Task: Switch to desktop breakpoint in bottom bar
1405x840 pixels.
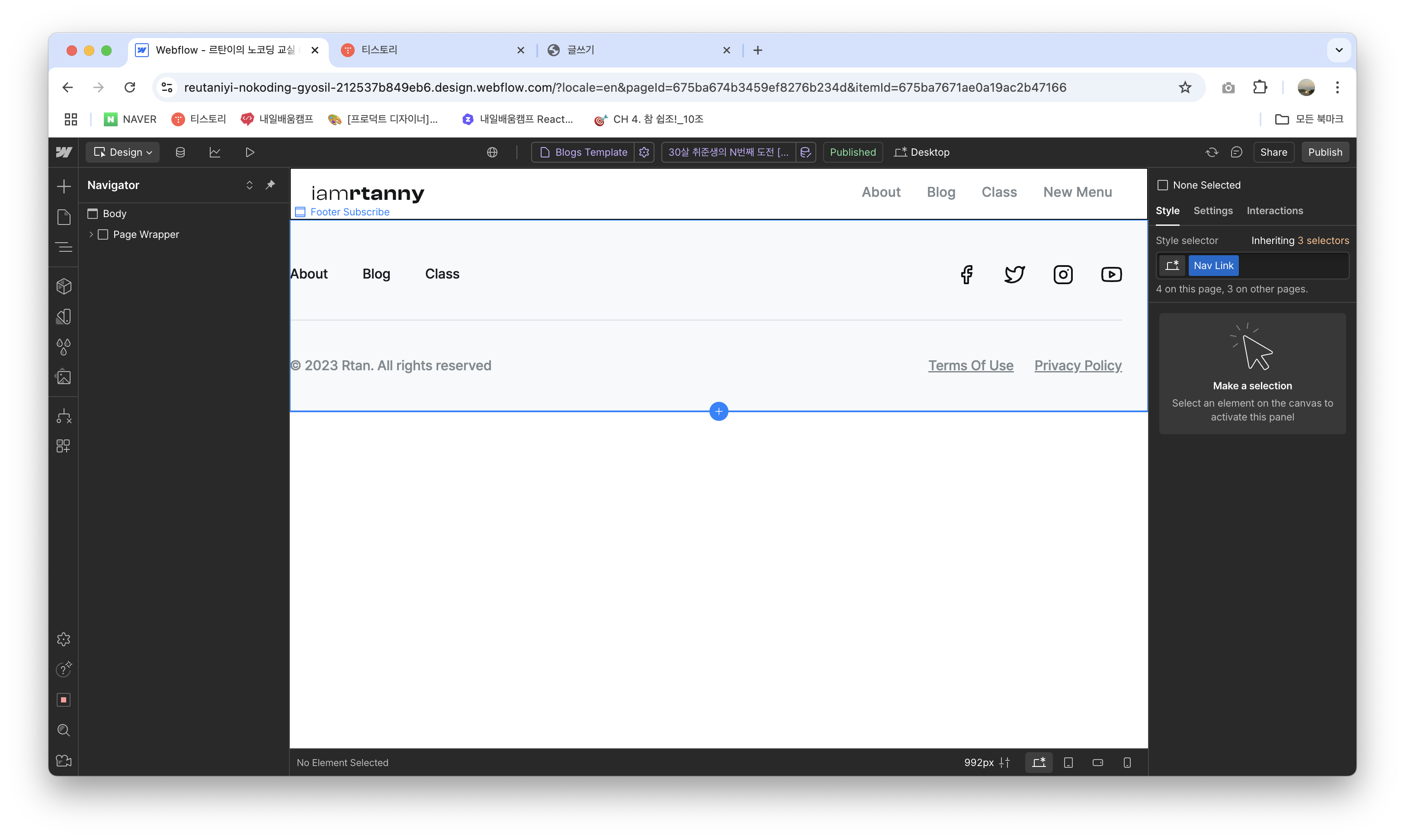Action: pyautogui.click(x=1039, y=763)
